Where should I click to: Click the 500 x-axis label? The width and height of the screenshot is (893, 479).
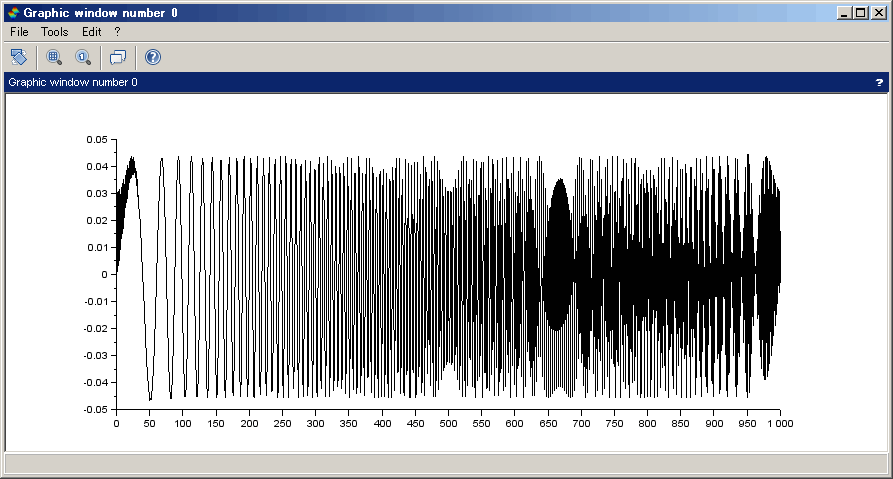(x=448, y=424)
